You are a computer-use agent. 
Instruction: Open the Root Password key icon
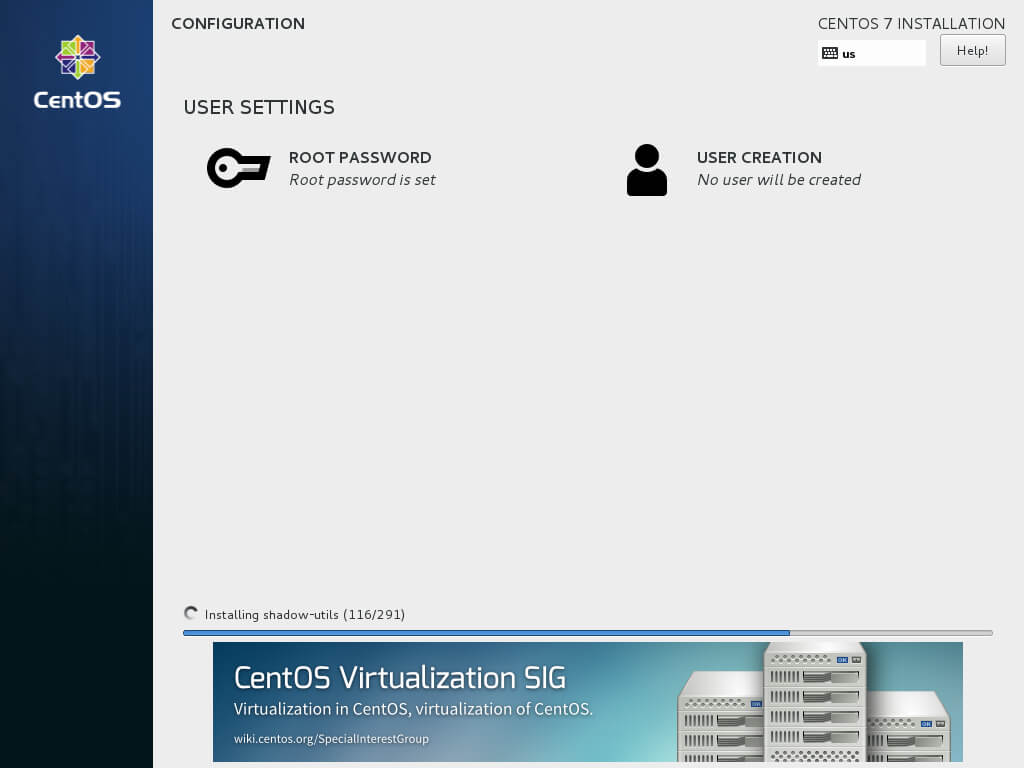(238, 168)
